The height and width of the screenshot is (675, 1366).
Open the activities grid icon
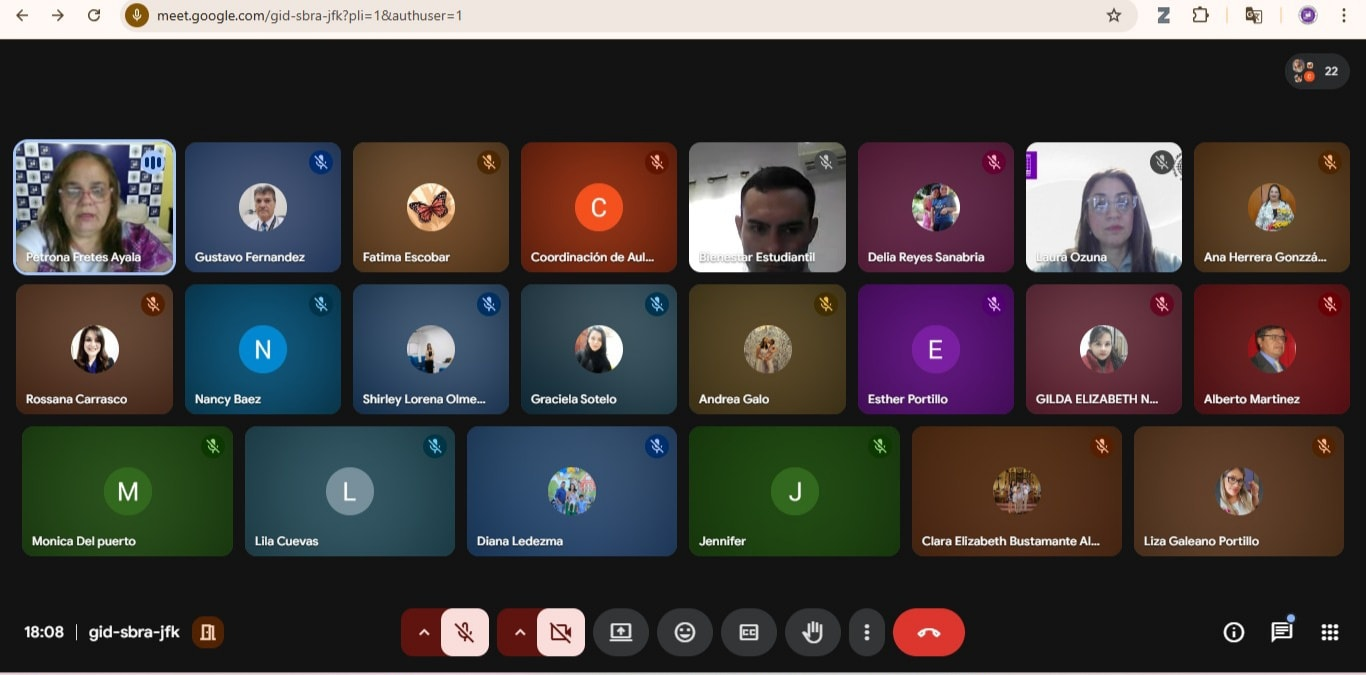click(1329, 632)
